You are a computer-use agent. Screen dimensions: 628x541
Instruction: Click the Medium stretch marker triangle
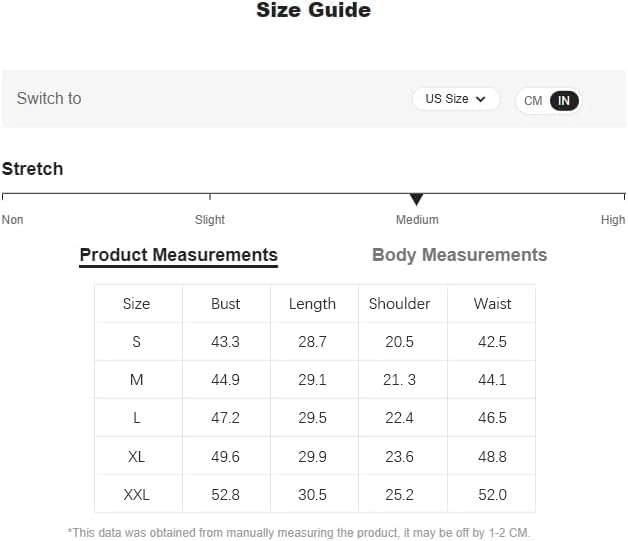click(417, 200)
